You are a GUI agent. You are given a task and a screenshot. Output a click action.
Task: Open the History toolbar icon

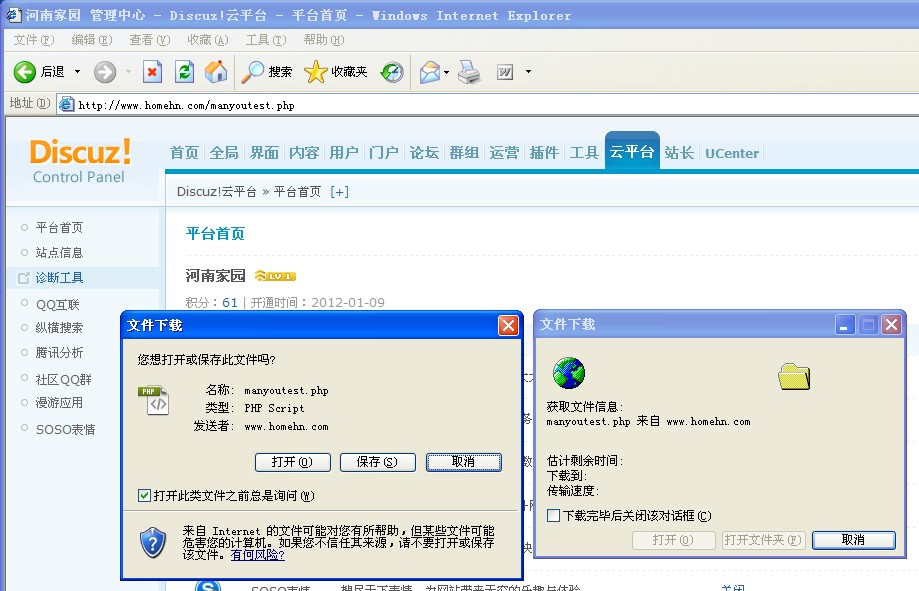392,72
